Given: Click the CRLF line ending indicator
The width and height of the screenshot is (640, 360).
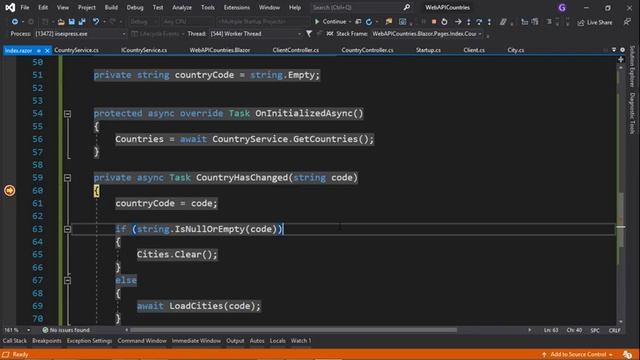Looking at the screenshot, I should click(614, 330).
